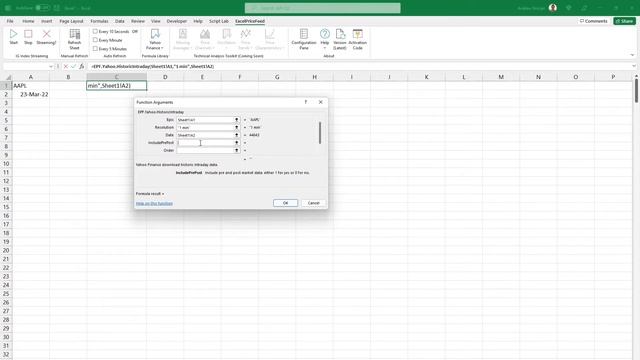Enable Every 10 Seconds auto refresh
Viewport: 640px width, 360px height.
(95, 31)
